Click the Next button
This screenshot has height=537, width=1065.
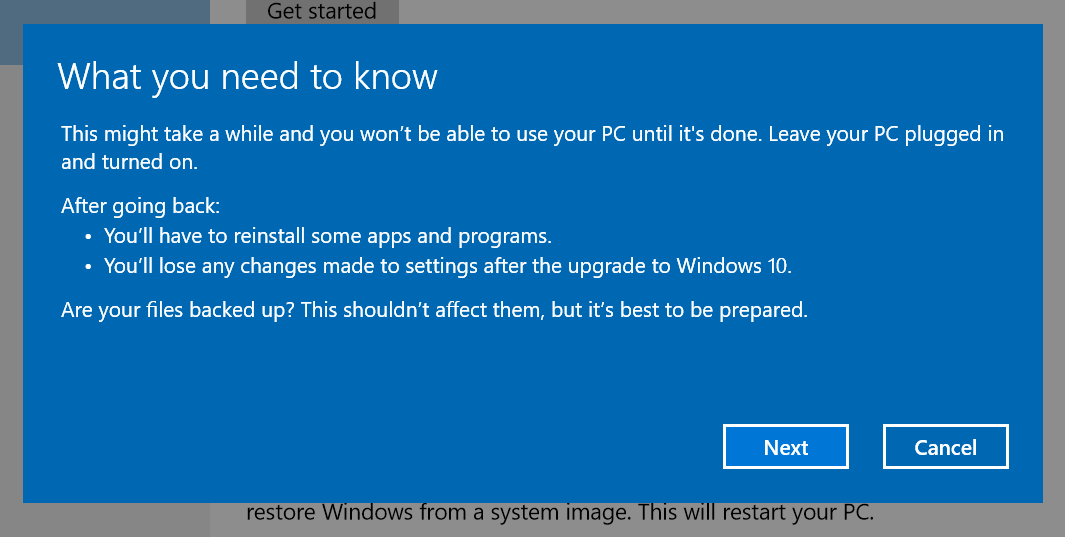coord(786,447)
